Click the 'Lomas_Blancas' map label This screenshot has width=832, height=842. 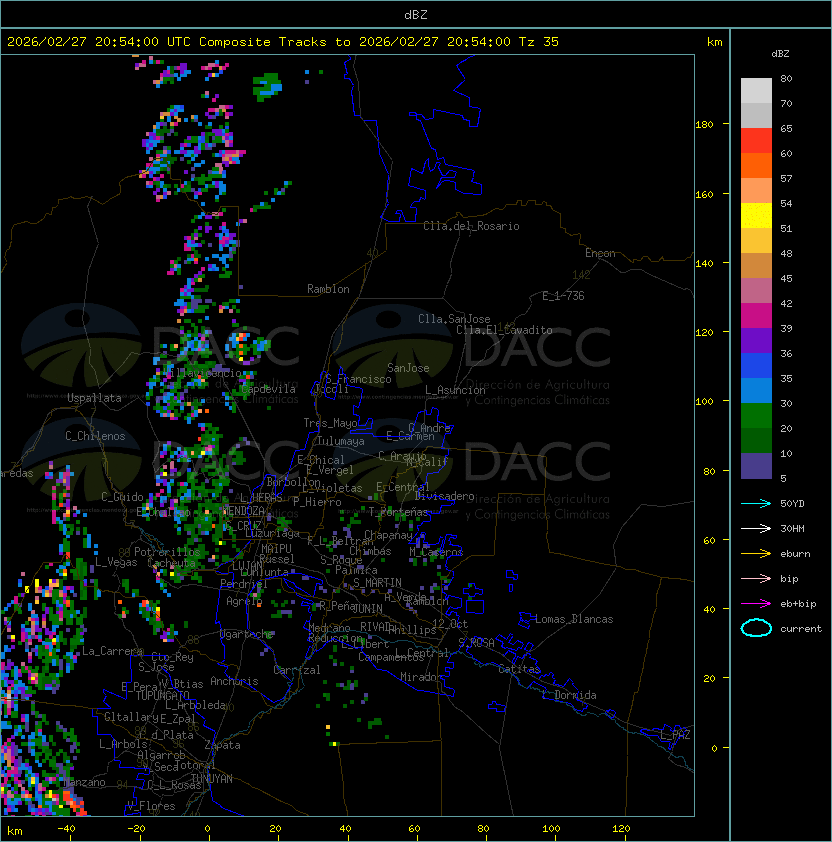(574, 619)
